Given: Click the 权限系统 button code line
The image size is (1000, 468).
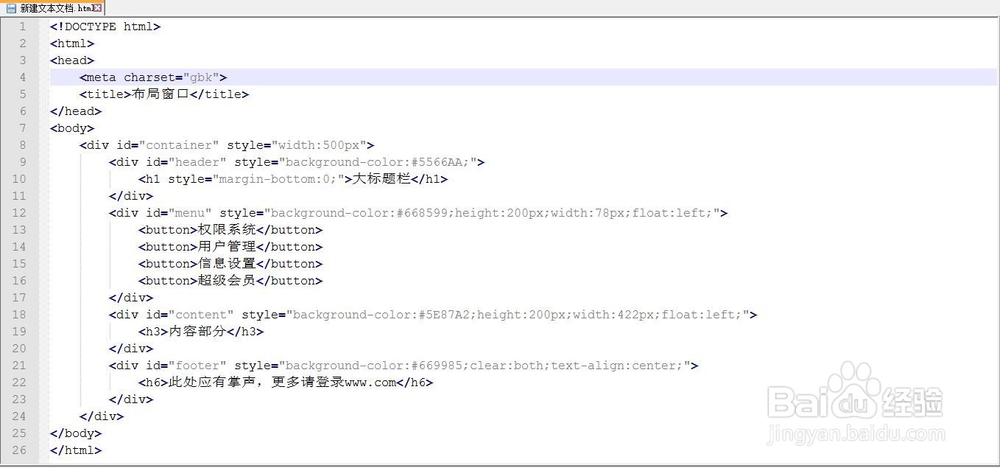Looking at the screenshot, I should 230,230.
